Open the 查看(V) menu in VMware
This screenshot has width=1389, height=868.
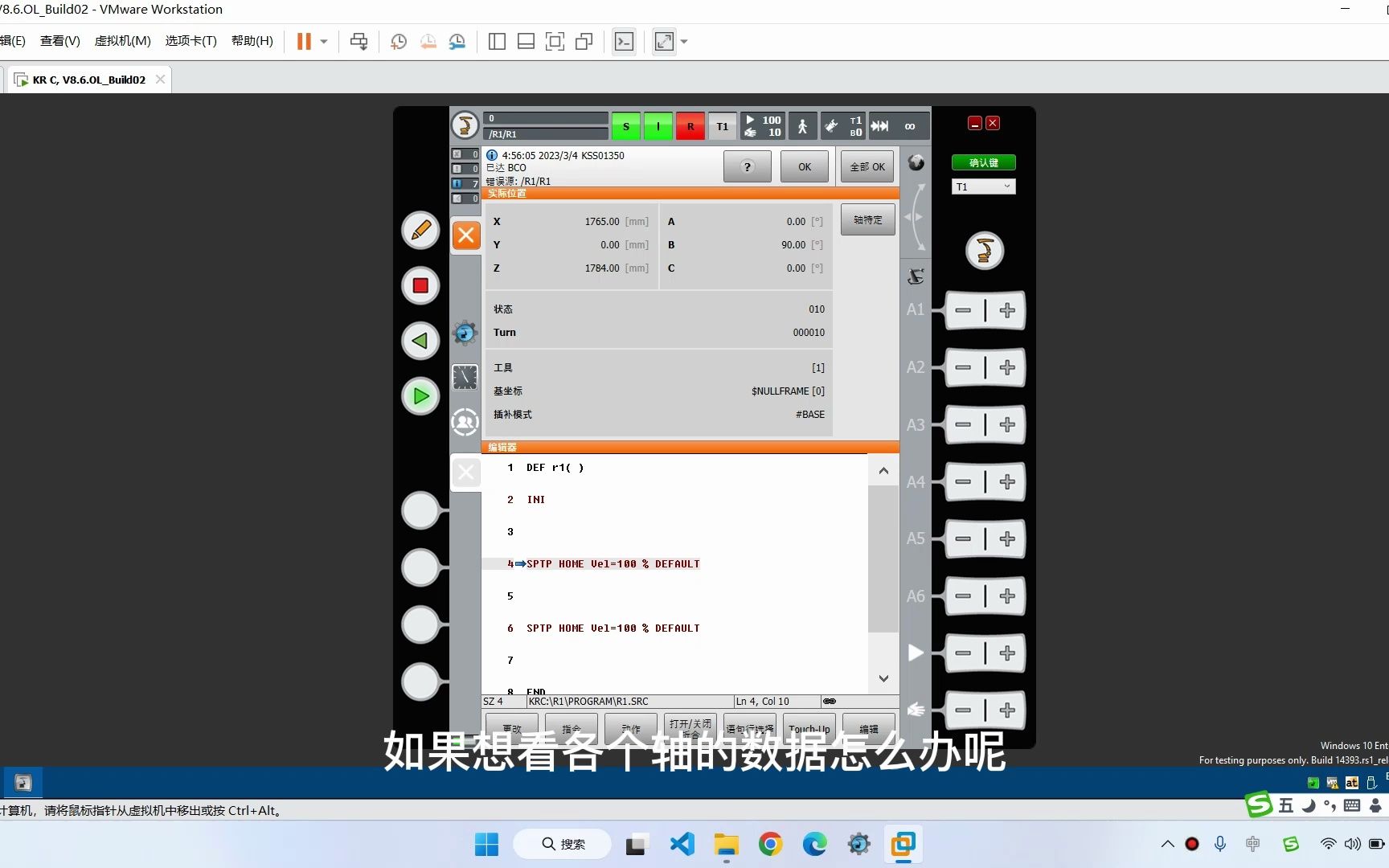click(x=60, y=41)
